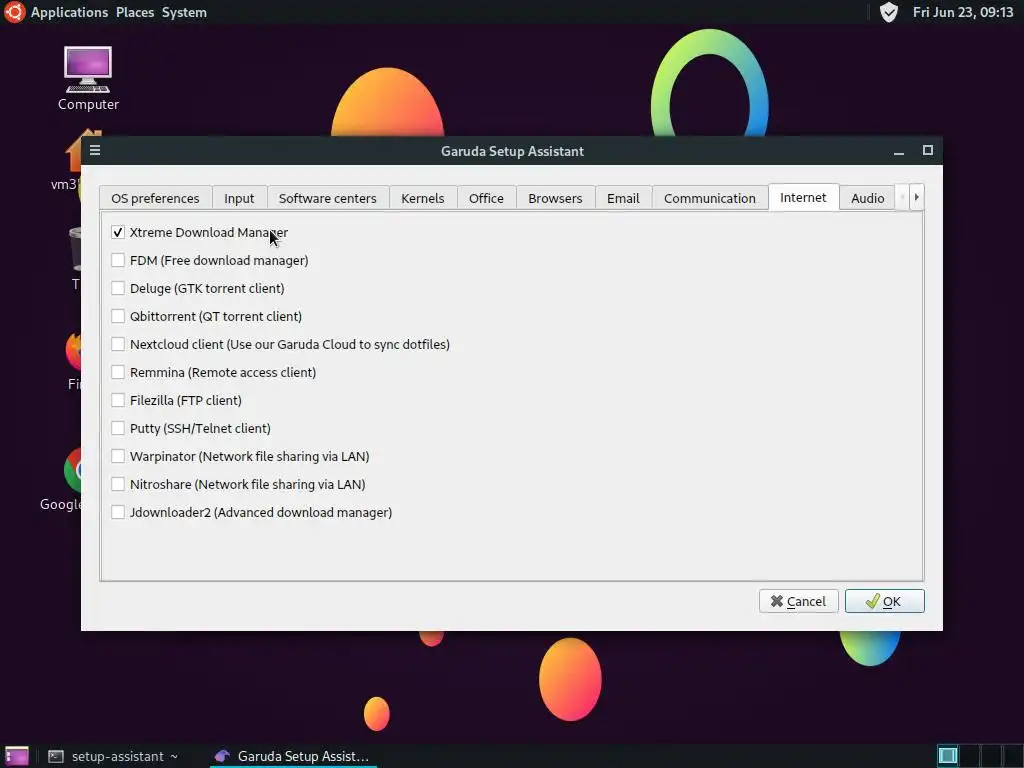
Task: Click the security shield icon in top panel
Action: pyautogui.click(x=888, y=12)
